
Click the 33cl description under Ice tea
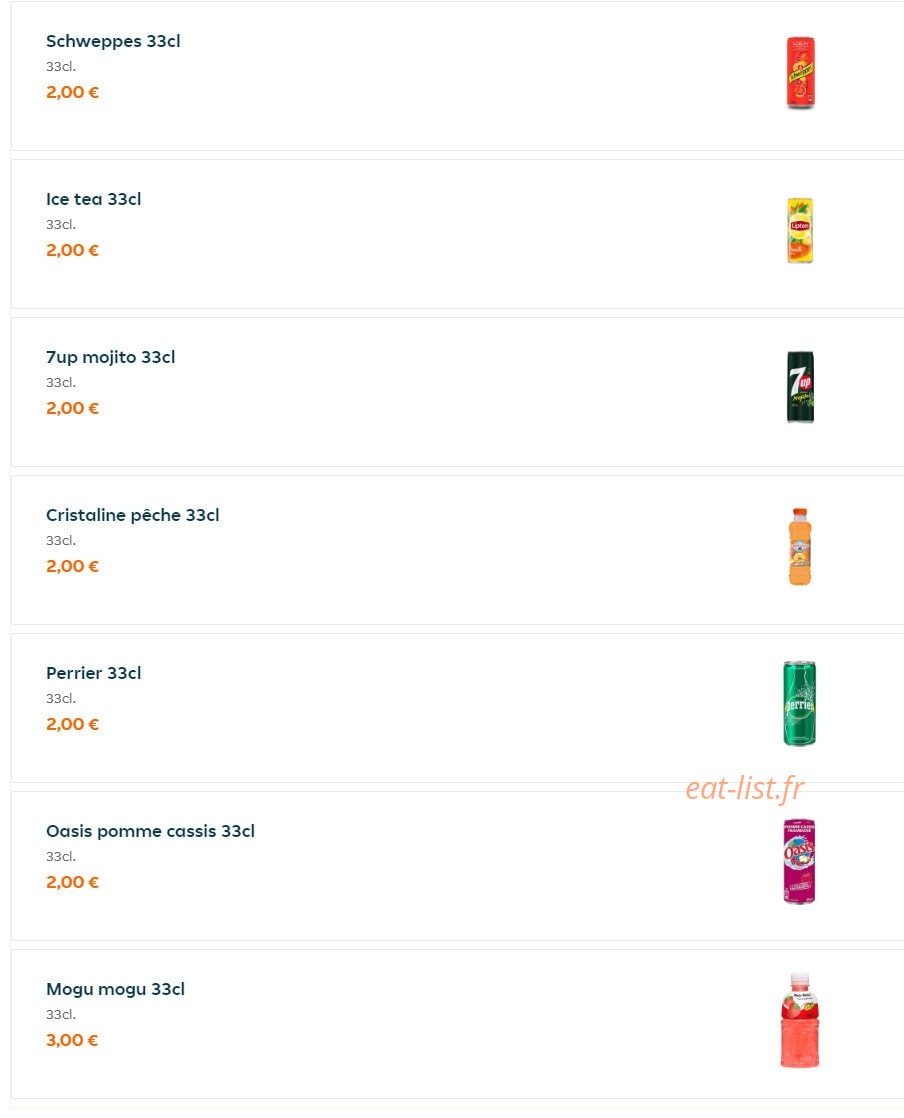(x=61, y=225)
